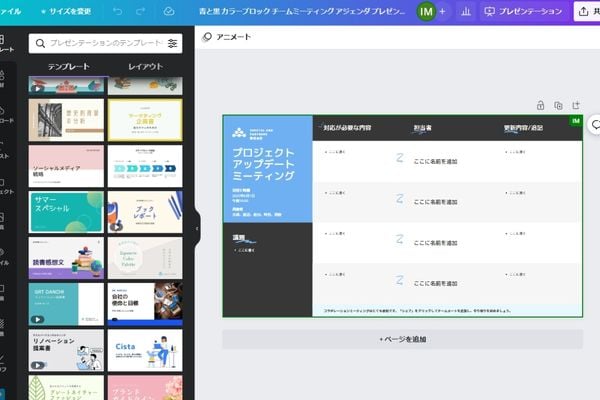The height and width of the screenshot is (400, 600).
Task: Click the duplicate page icon above slide
Action: coord(558,105)
